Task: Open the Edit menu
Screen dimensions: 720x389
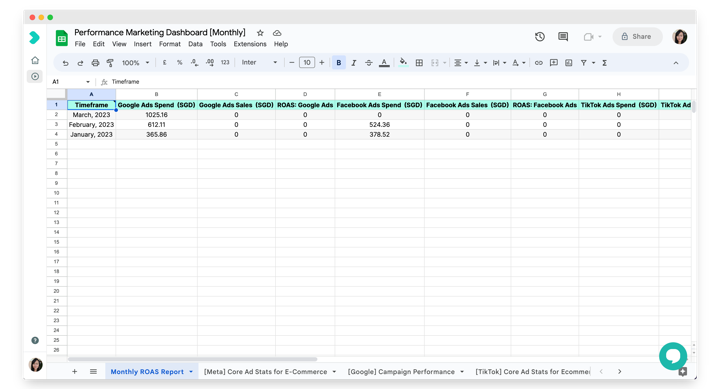Action: click(99, 44)
